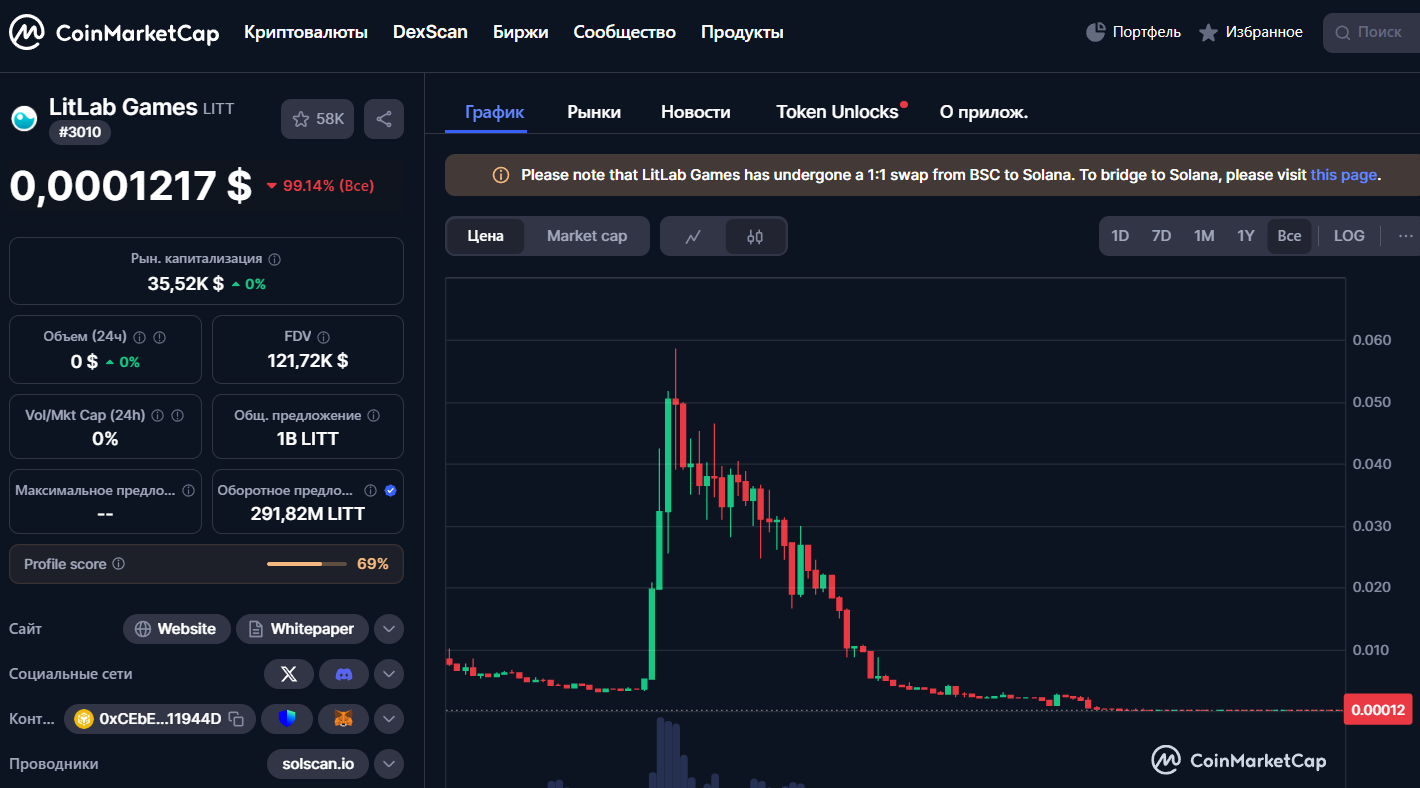Click the #3010 rank badge
This screenshot has width=1420, height=788.
[x=80, y=132]
